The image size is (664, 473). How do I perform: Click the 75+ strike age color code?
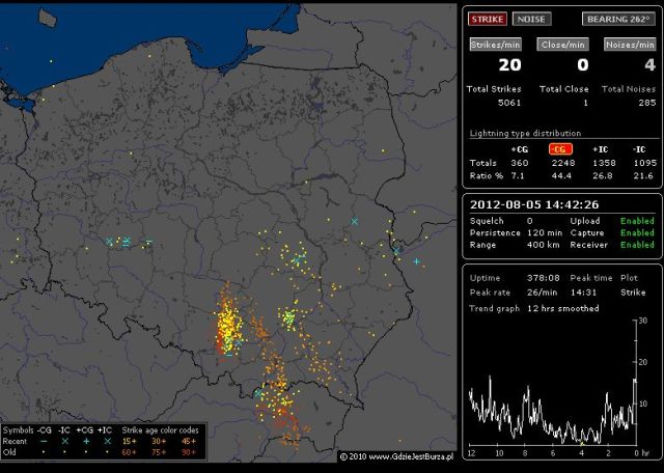(159, 452)
